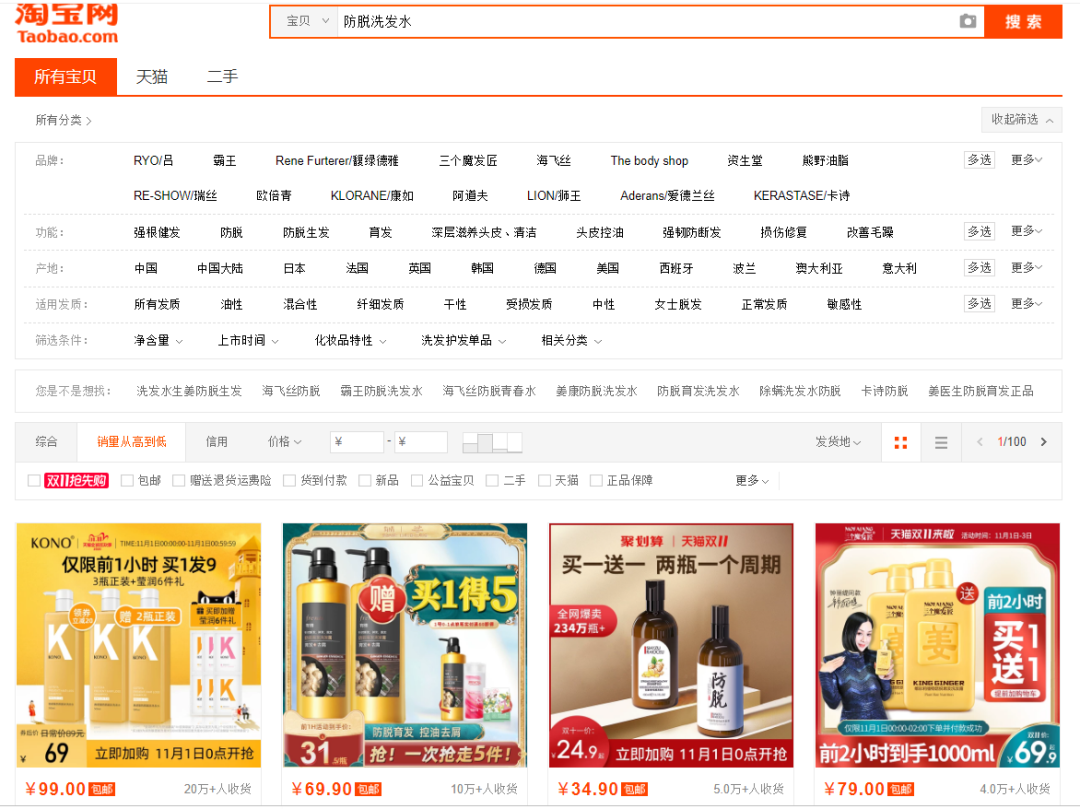Tick the 正品保障 checkbox
Screen dimensions: 1080x809
tap(597, 481)
